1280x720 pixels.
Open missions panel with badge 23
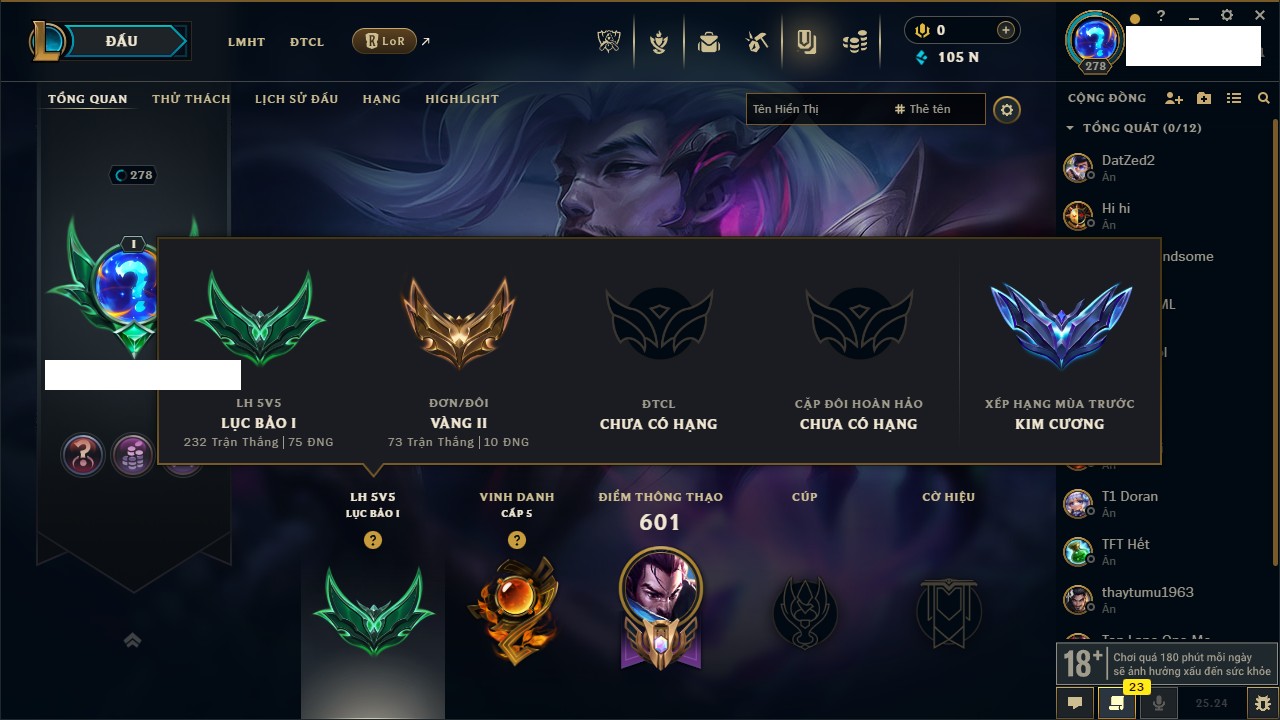coord(1116,702)
